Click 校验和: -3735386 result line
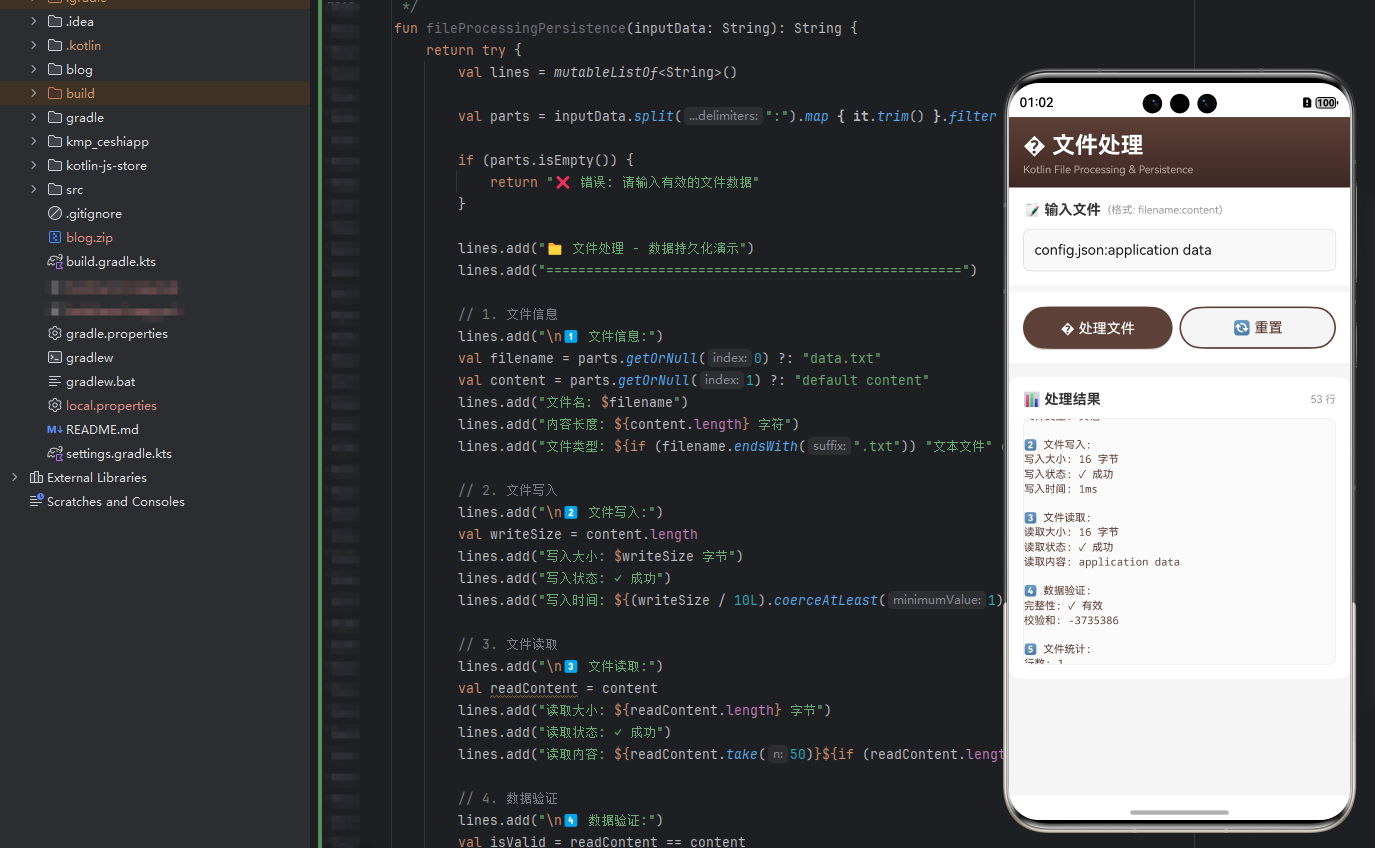The width and height of the screenshot is (1375, 848). click(x=1071, y=621)
